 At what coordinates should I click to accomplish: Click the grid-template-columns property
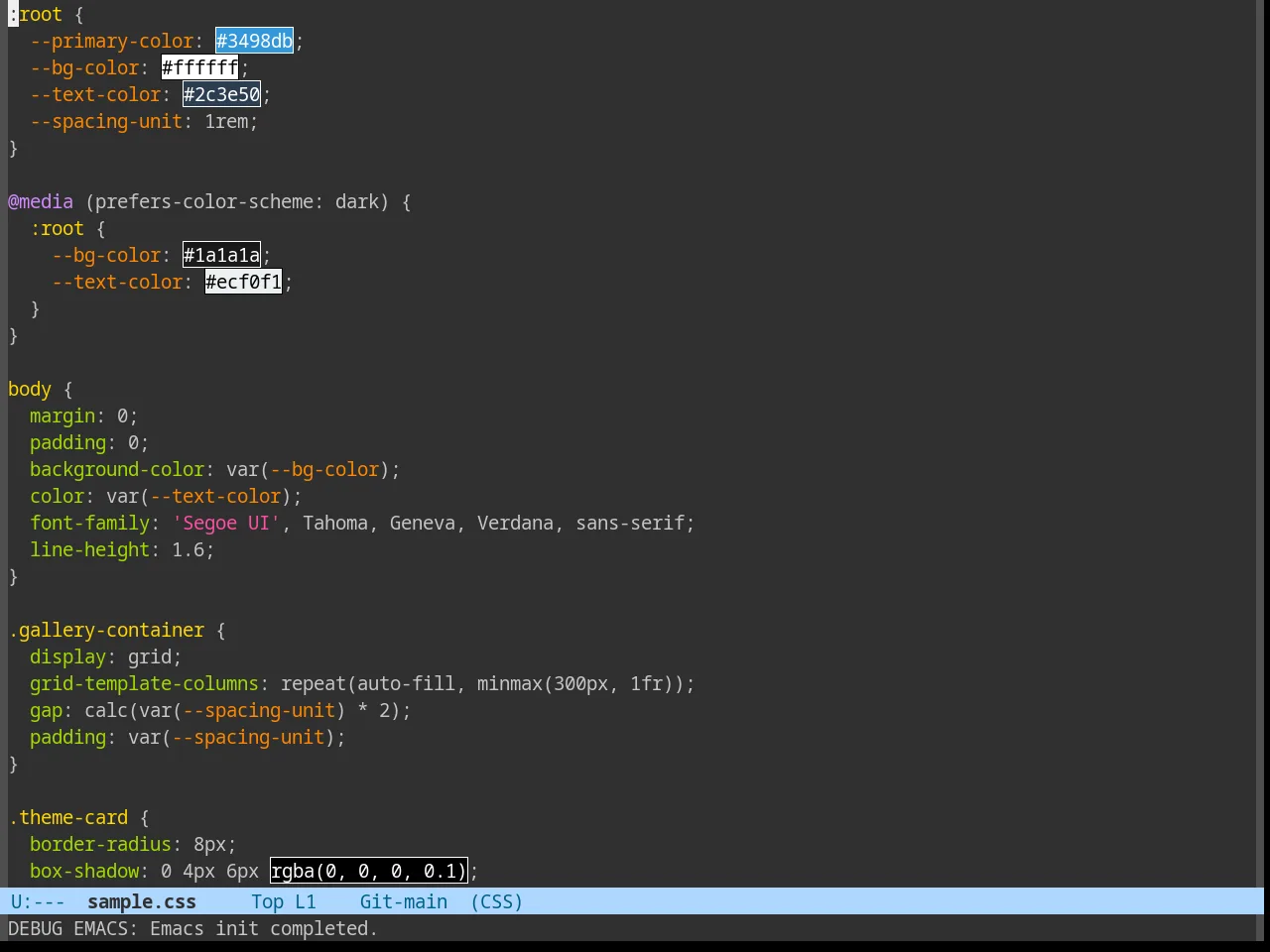click(144, 683)
